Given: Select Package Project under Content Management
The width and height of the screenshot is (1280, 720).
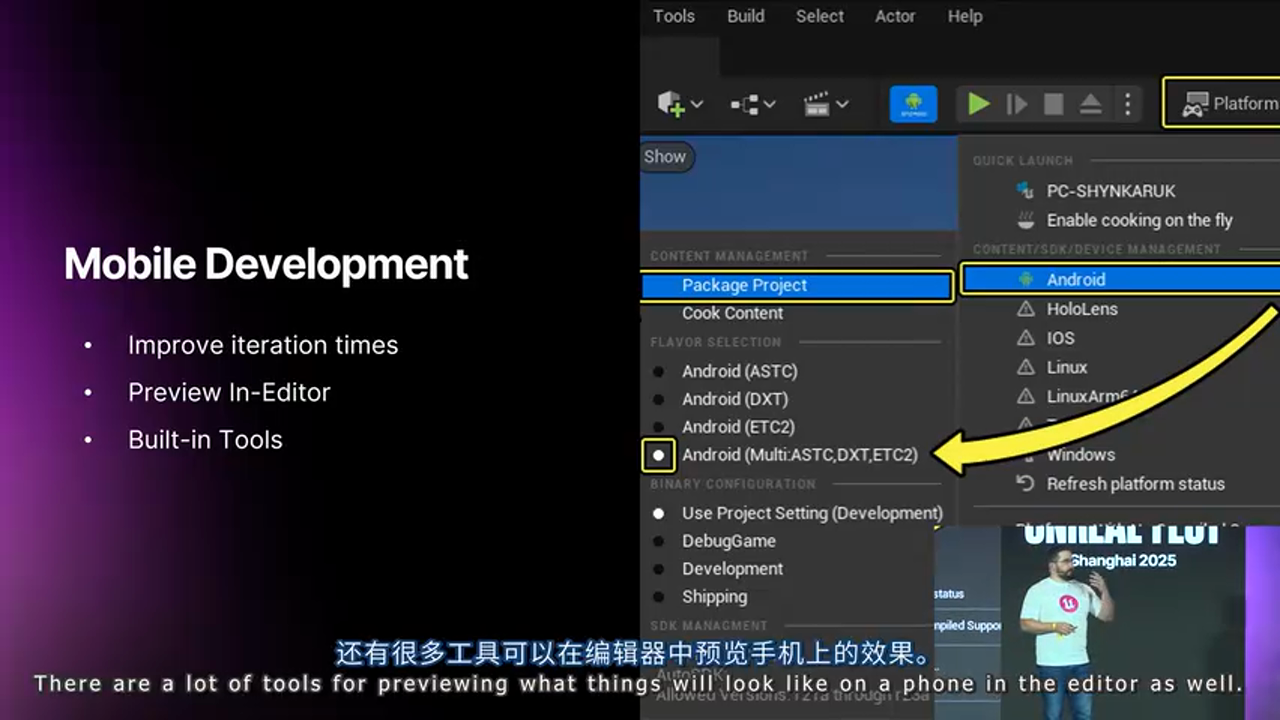Looking at the screenshot, I should (744, 285).
